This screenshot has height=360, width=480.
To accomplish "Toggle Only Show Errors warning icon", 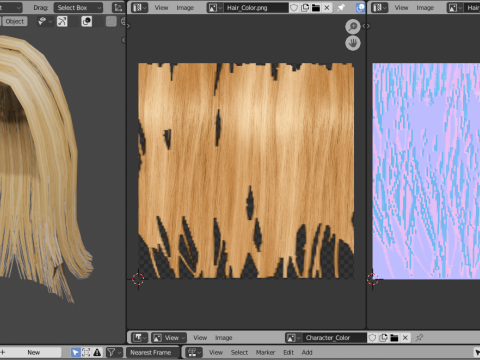I will click(x=97, y=352).
